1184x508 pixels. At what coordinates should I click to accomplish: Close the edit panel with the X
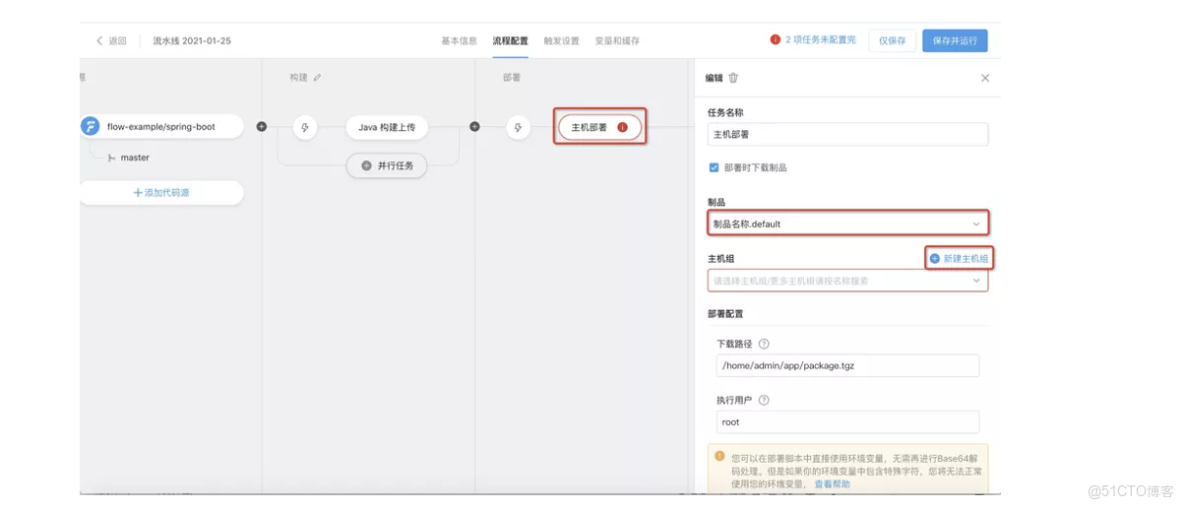click(x=985, y=78)
